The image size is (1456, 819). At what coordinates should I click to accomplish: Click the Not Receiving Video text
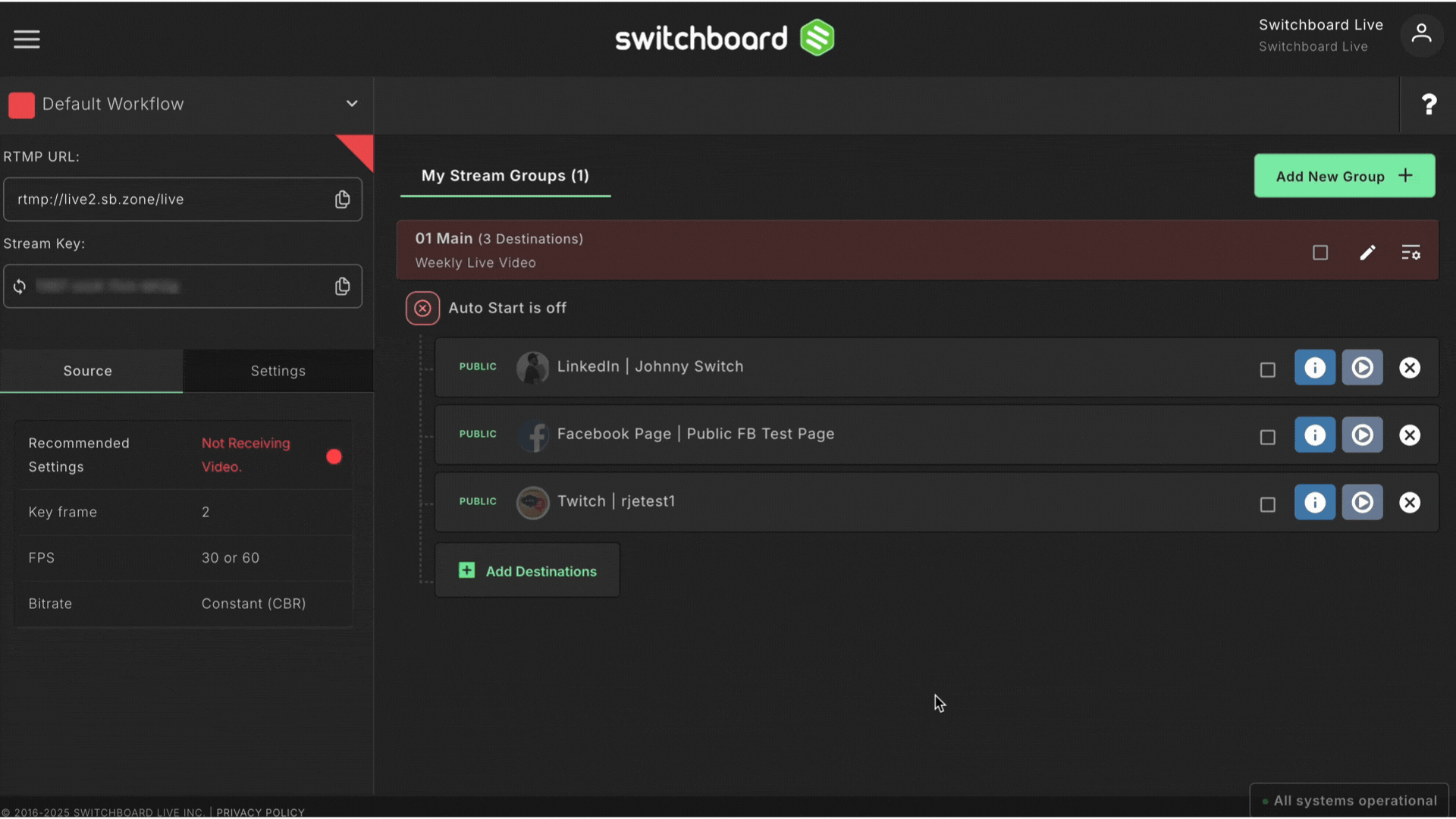246,455
